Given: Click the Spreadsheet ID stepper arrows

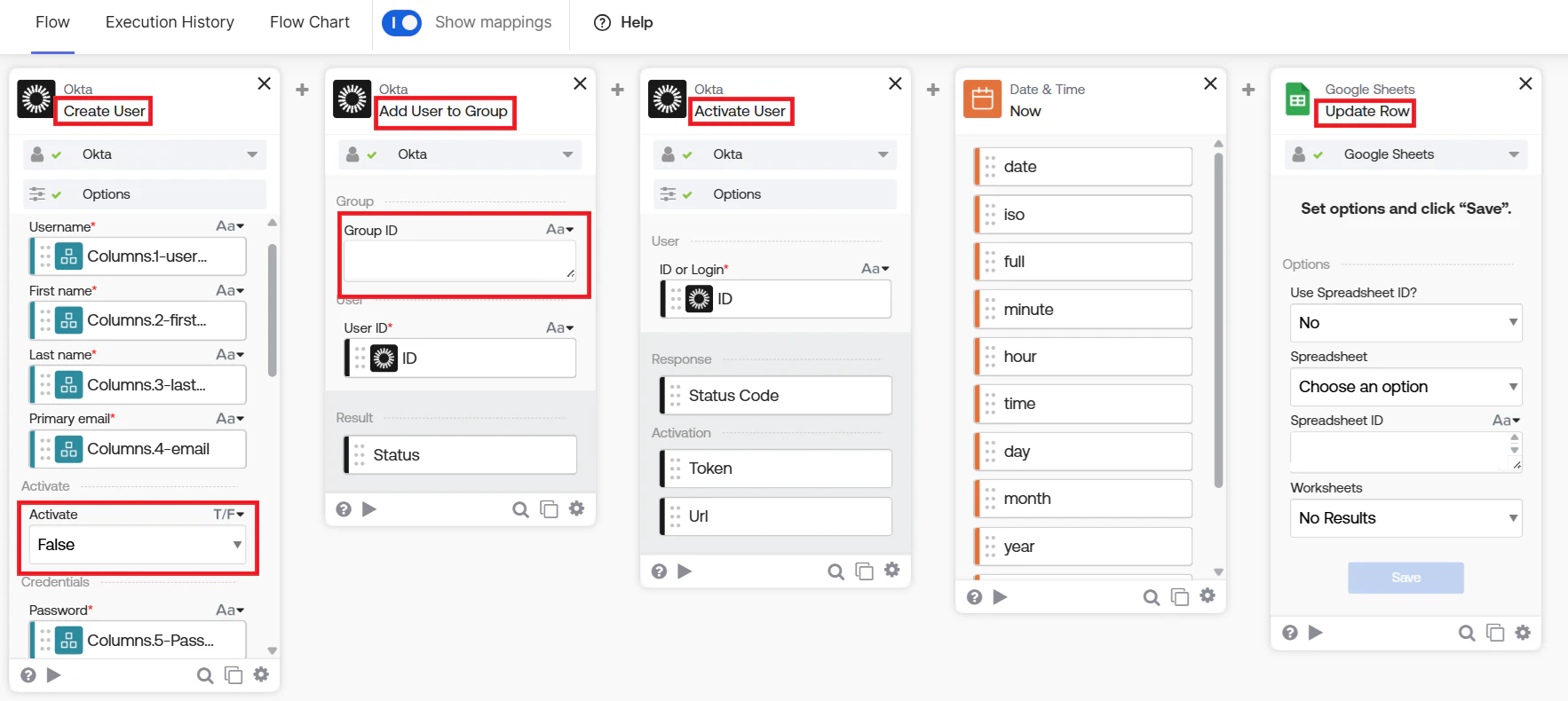Looking at the screenshot, I should point(1515,444).
